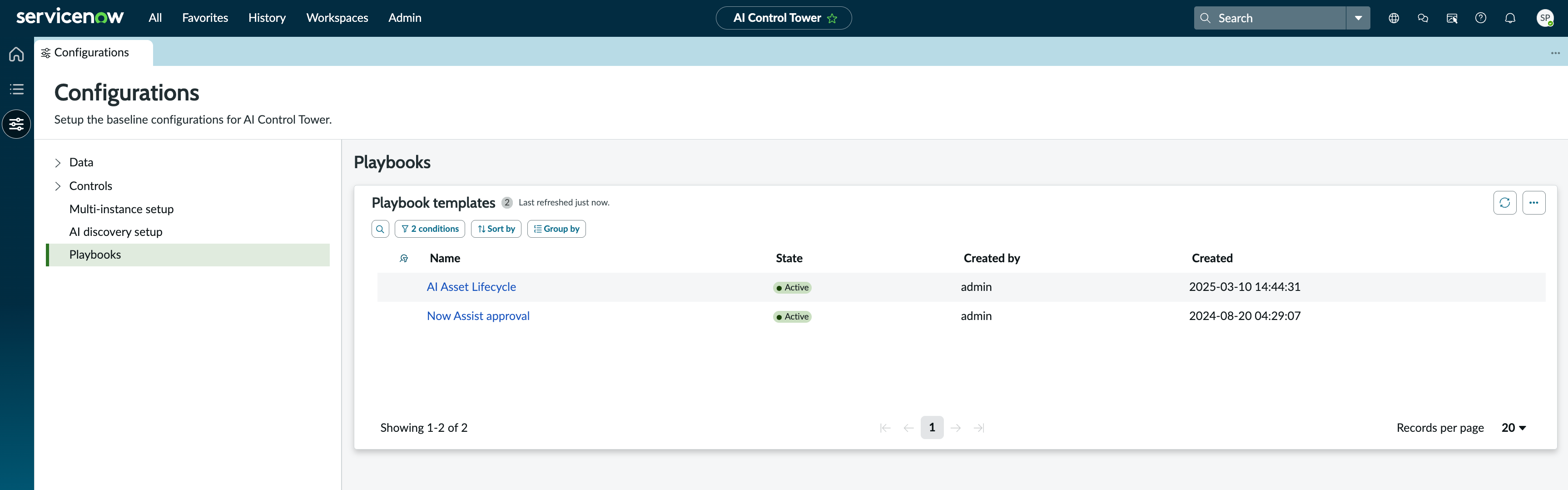Click admin in the Now Assist approval row
This screenshot has width=1568, height=490.
976,316
